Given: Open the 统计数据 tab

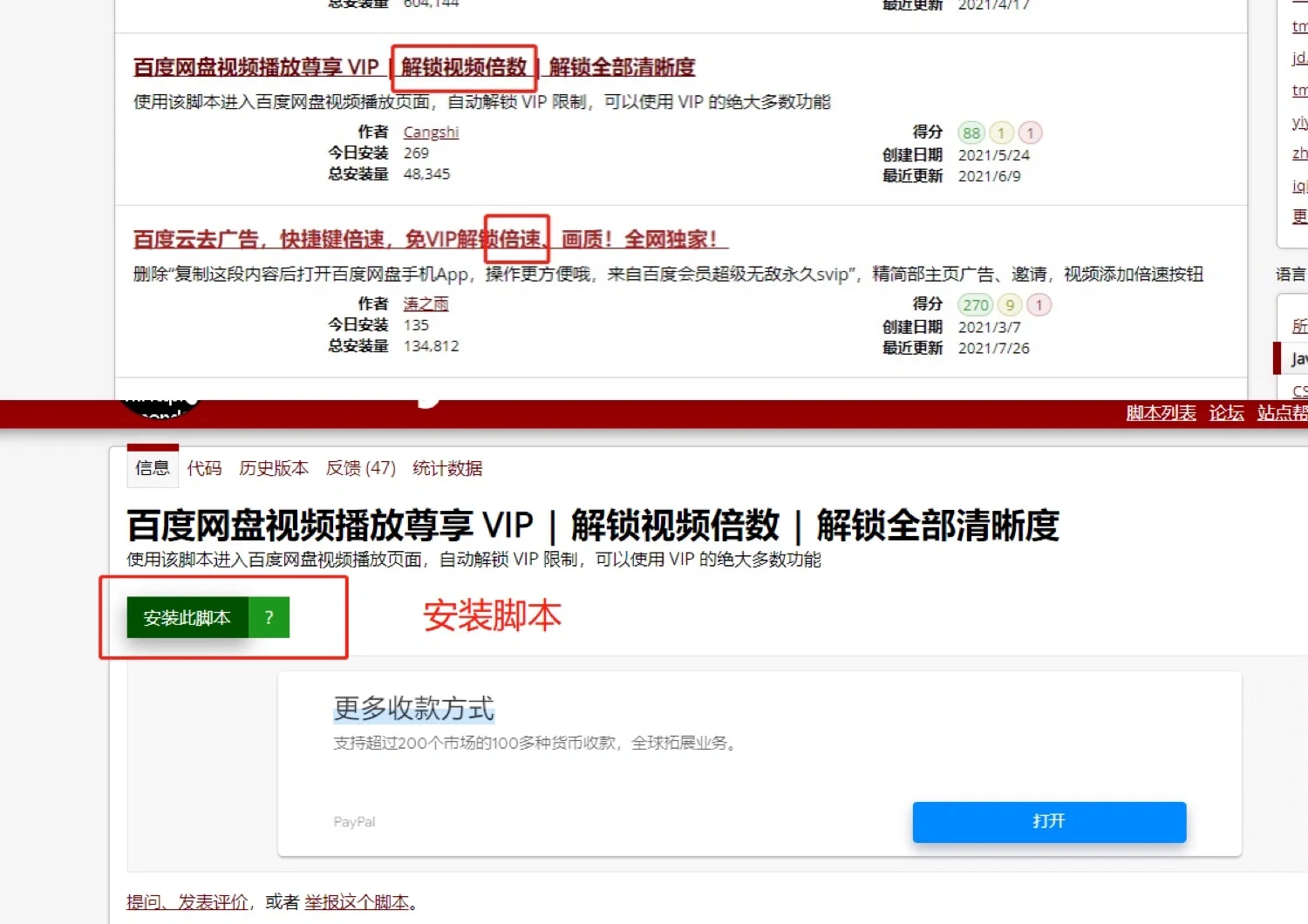Looking at the screenshot, I should pyautogui.click(x=446, y=468).
